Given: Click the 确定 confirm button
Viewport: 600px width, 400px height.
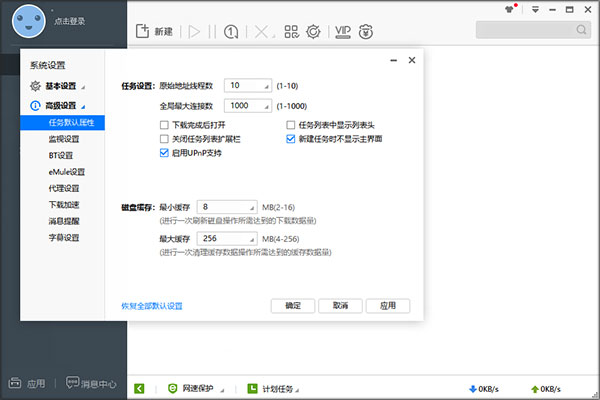Looking at the screenshot, I should click(293, 306).
